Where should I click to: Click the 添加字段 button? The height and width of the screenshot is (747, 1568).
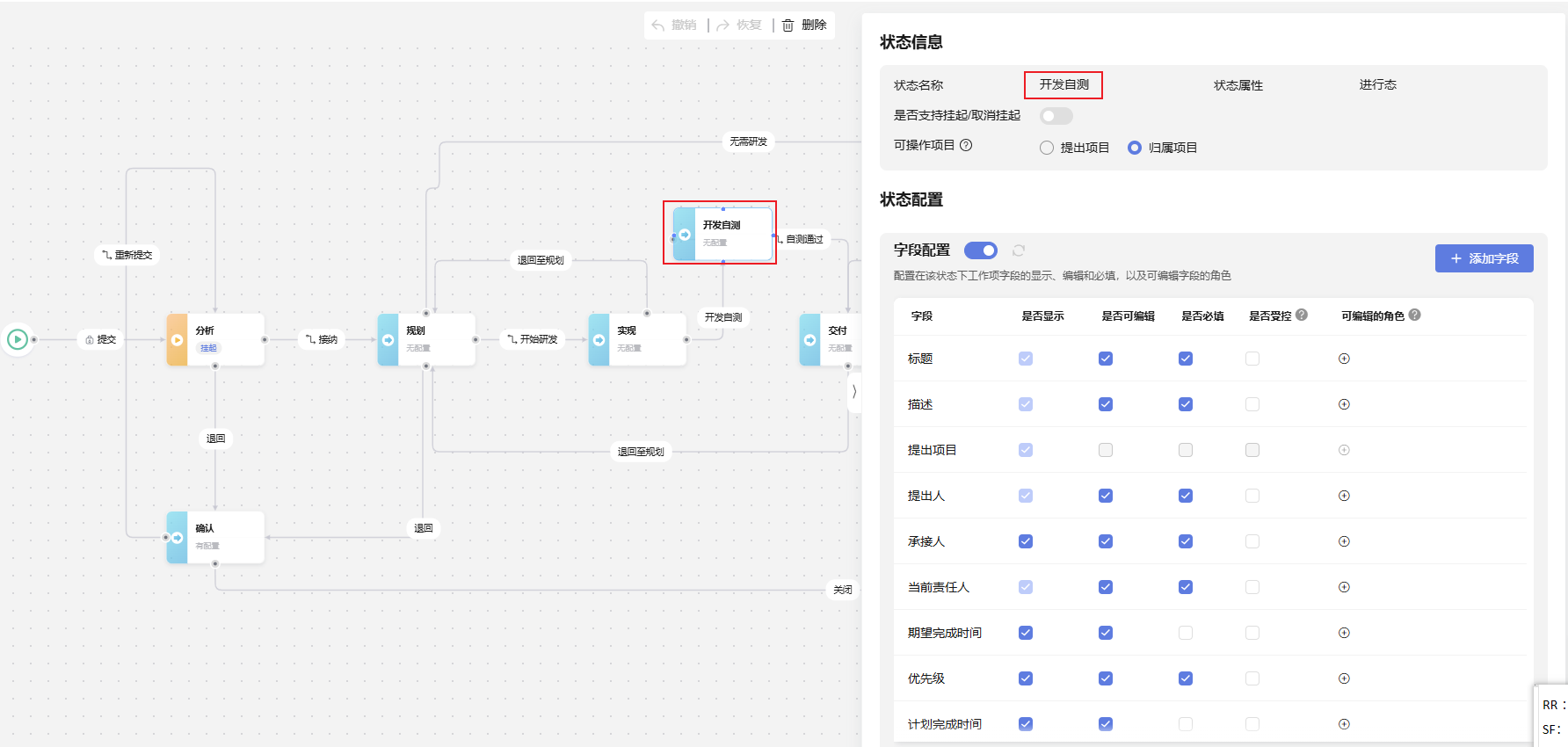pos(1485,258)
